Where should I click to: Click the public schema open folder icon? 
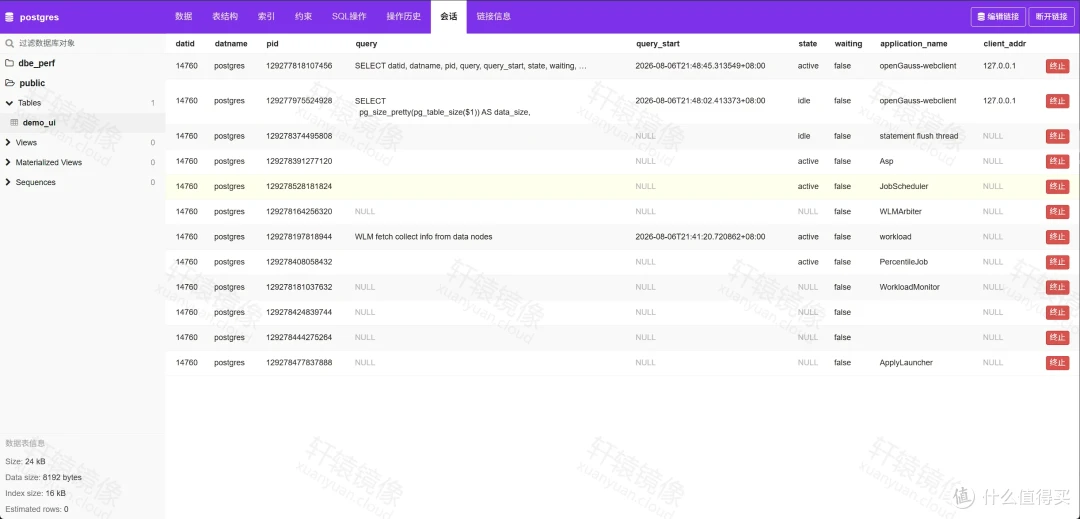coord(10,83)
